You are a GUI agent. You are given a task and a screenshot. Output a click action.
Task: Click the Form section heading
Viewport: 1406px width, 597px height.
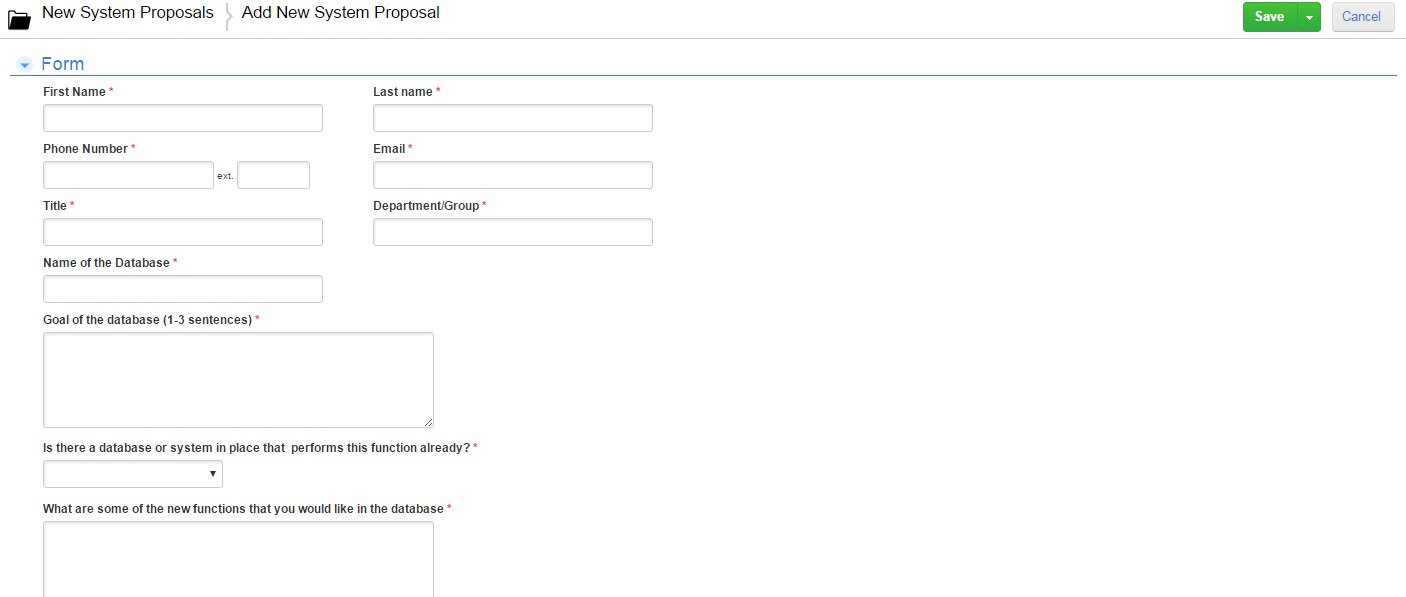tap(62, 64)
